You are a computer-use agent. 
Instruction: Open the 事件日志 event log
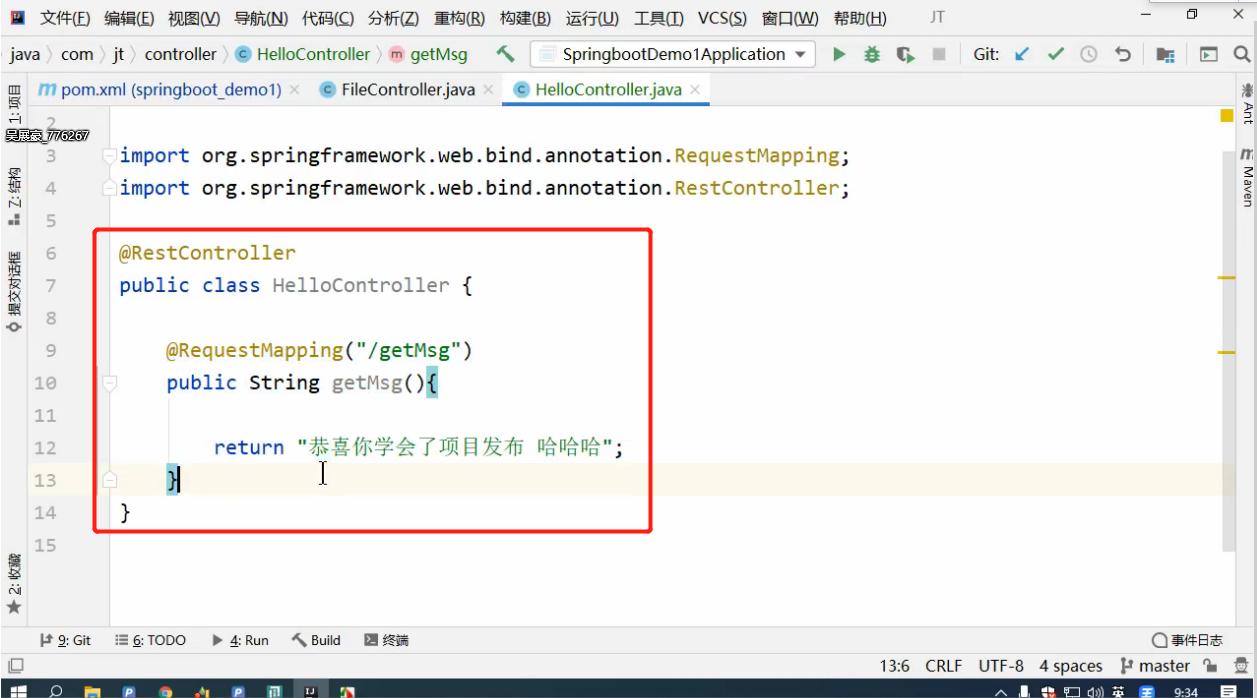tap(1187, 640)
